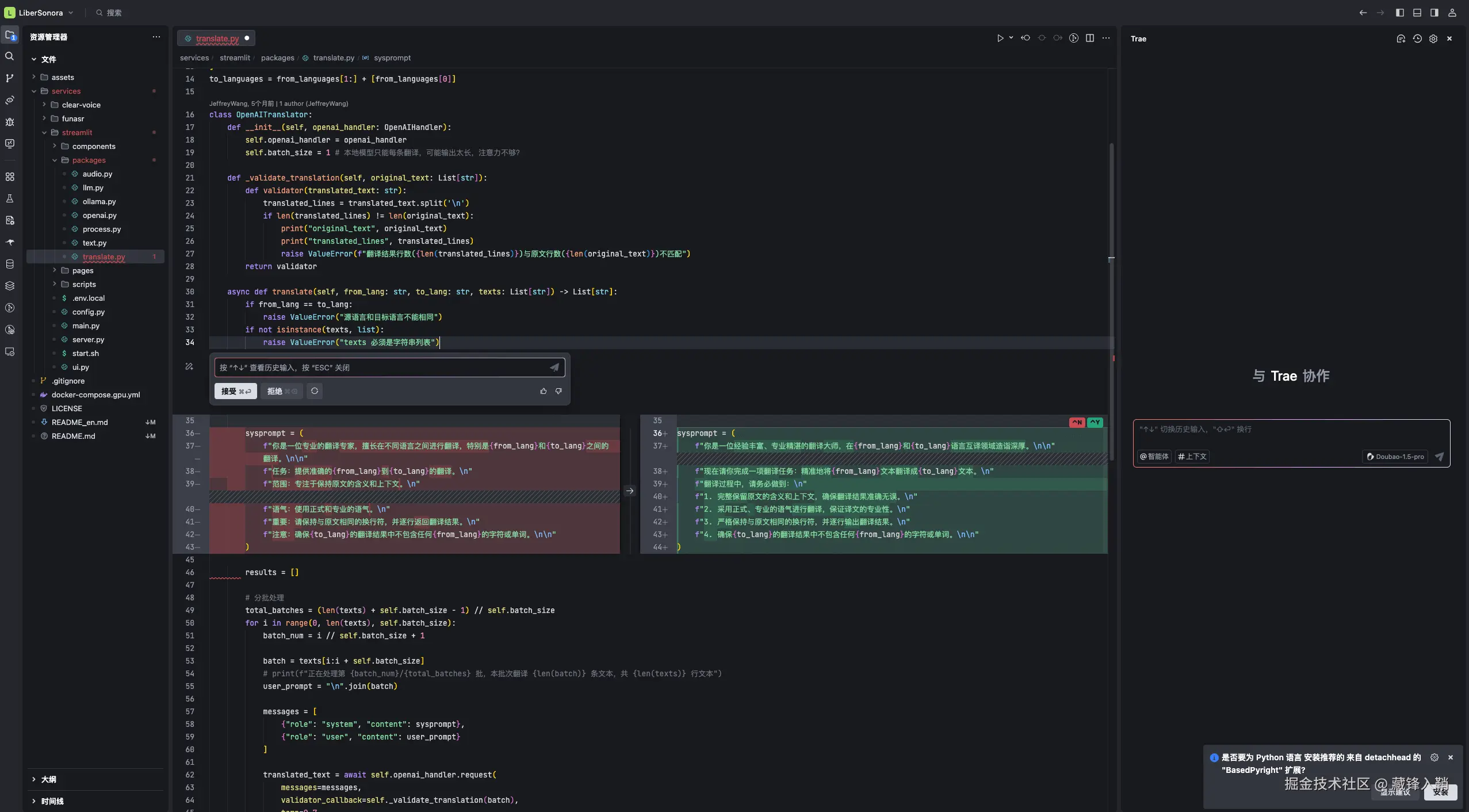Image resolution: width=1469 pixels, height=812 pixels.
Task: Click the 拒绝 reject button
Action: tap(281, 391)
